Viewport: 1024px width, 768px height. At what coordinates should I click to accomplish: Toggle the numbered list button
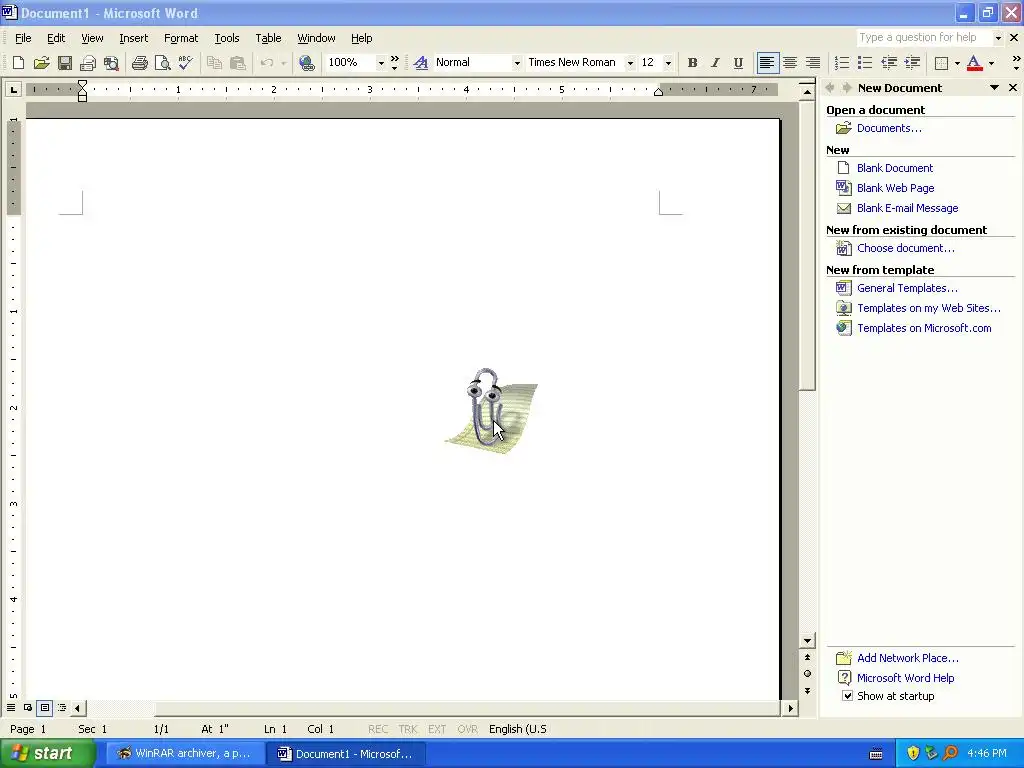coord(842,63)
